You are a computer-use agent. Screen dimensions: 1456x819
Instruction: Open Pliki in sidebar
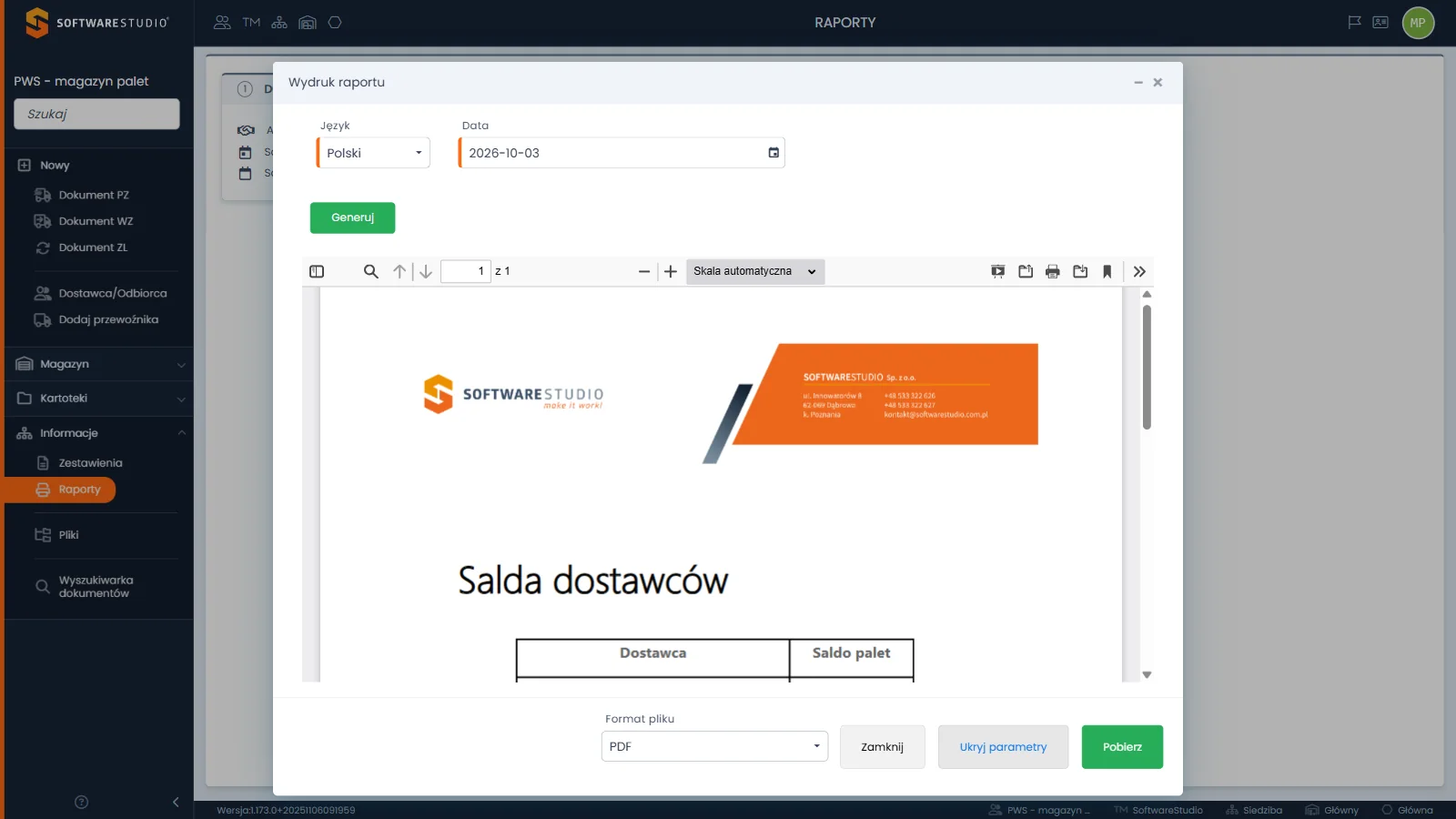pos(68,535)
